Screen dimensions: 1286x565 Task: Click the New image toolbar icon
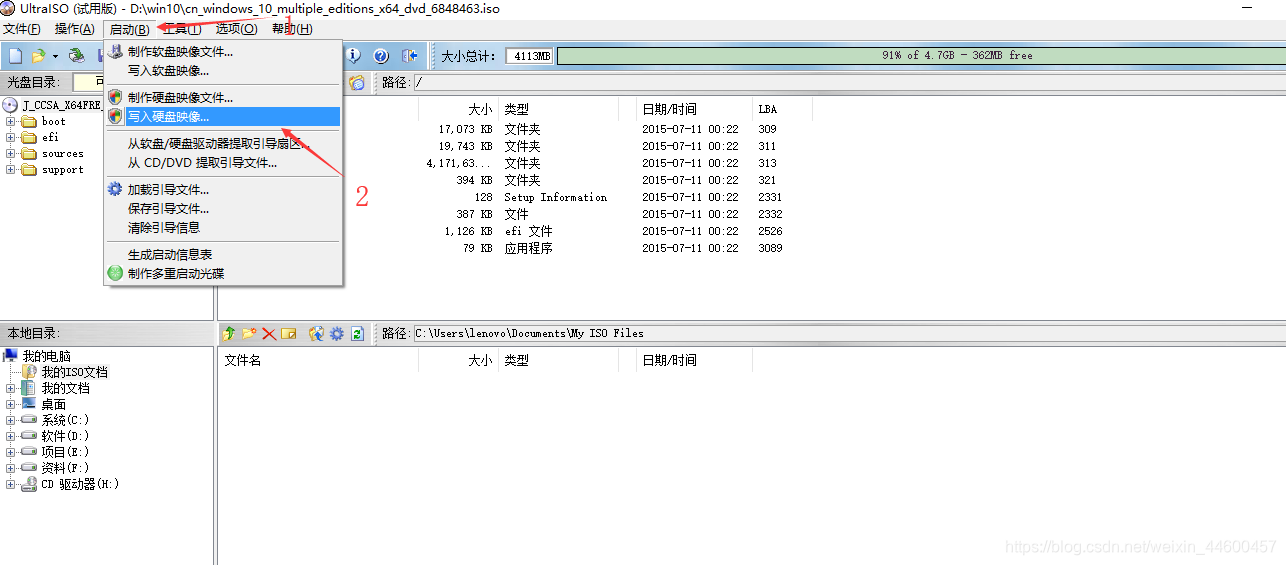coord(15,56)
